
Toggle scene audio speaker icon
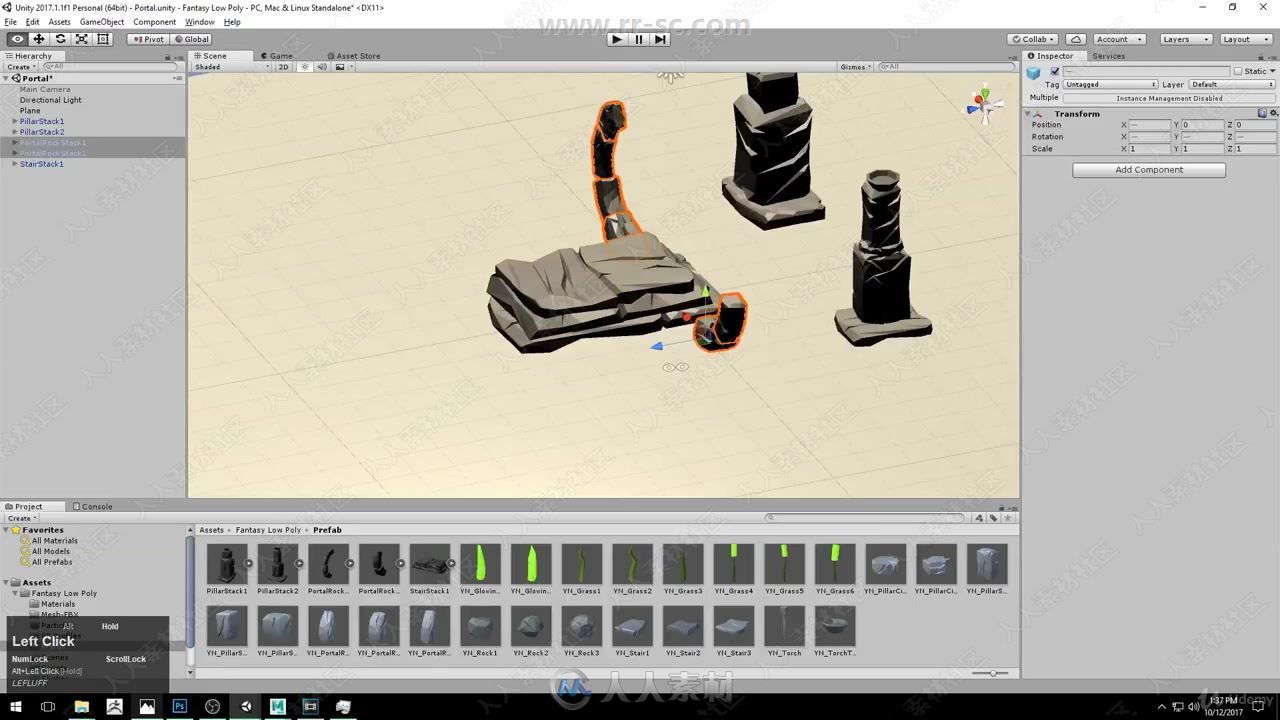click(x=323, y=67)
